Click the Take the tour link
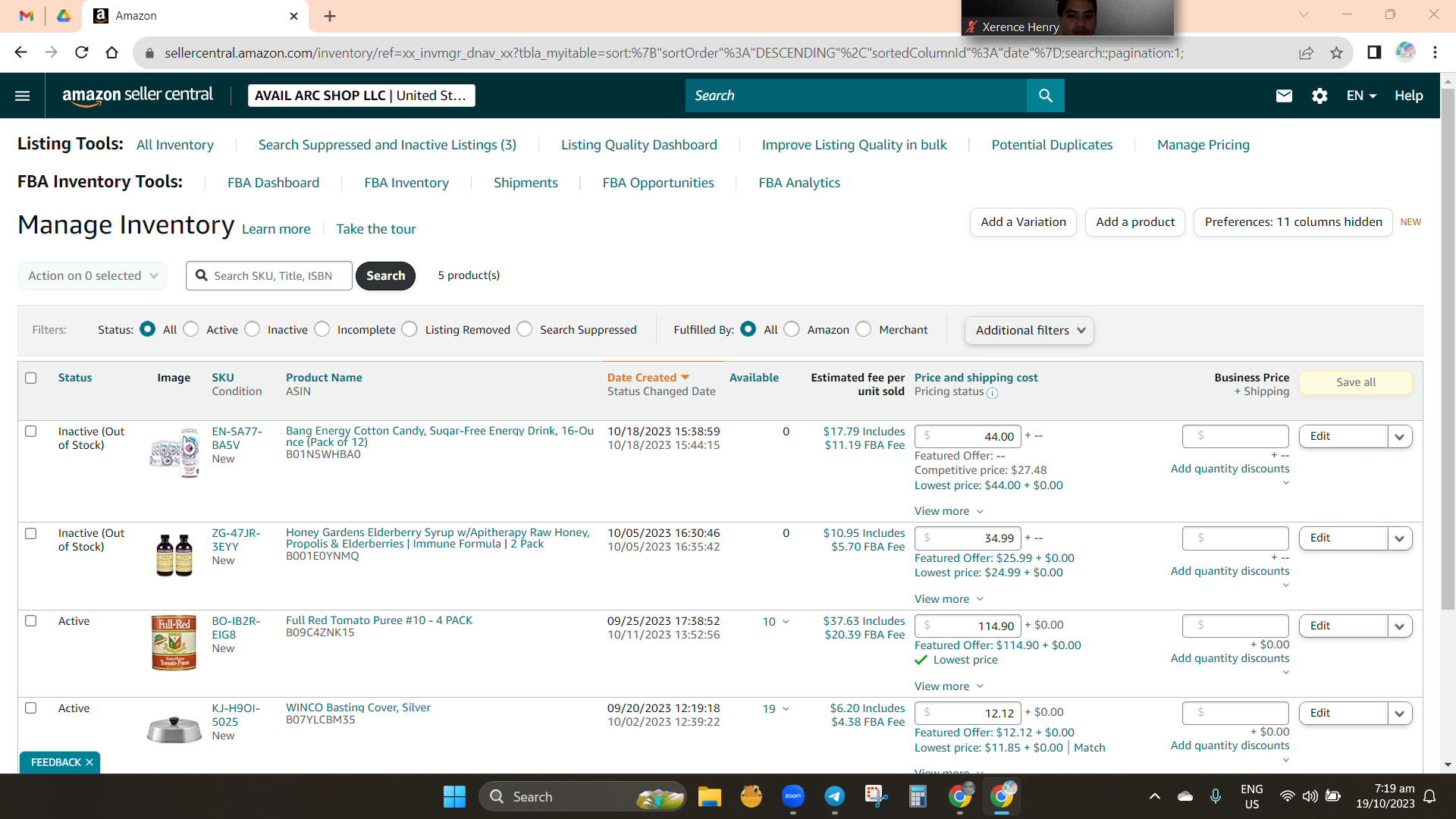Screen dimensions: 1456x819 (x=376, y=229)
